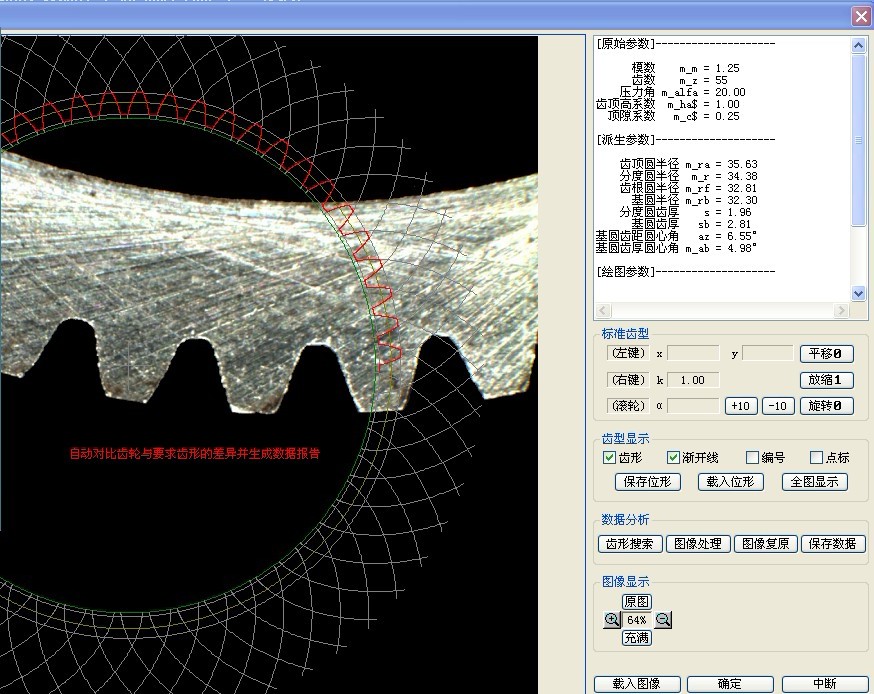Viewport: 874px width, 694px height.
Task: Focus the x translation input field
Action: (x=693, y=353)
